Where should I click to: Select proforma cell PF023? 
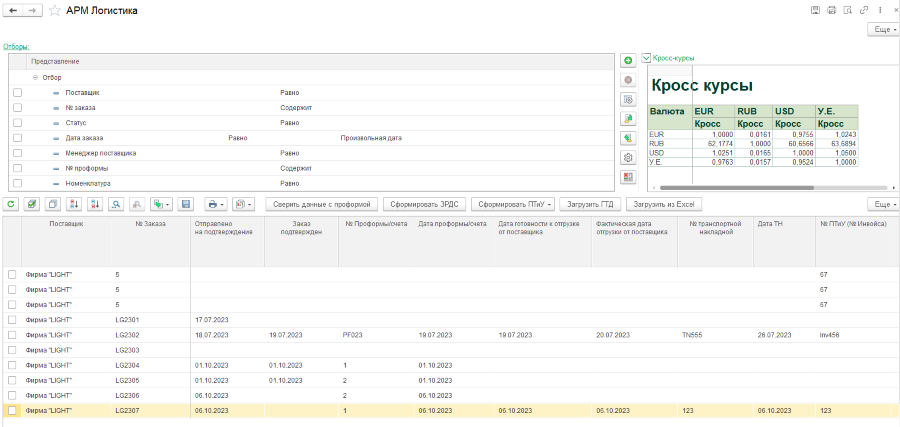(x=352, y=335)
